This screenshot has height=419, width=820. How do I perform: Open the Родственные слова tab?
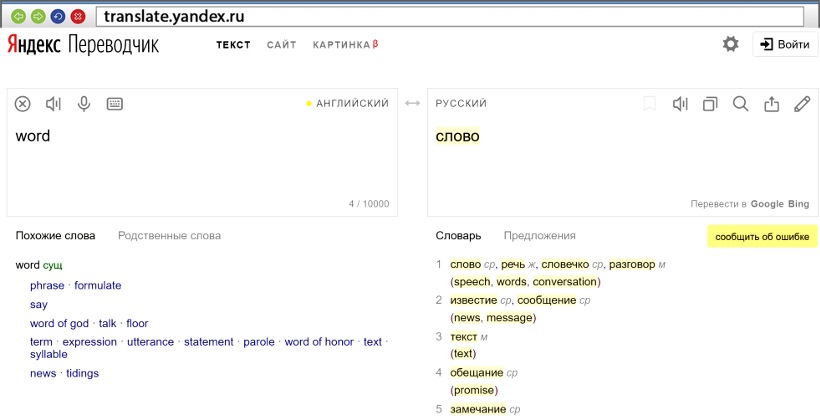pos(169,236)
